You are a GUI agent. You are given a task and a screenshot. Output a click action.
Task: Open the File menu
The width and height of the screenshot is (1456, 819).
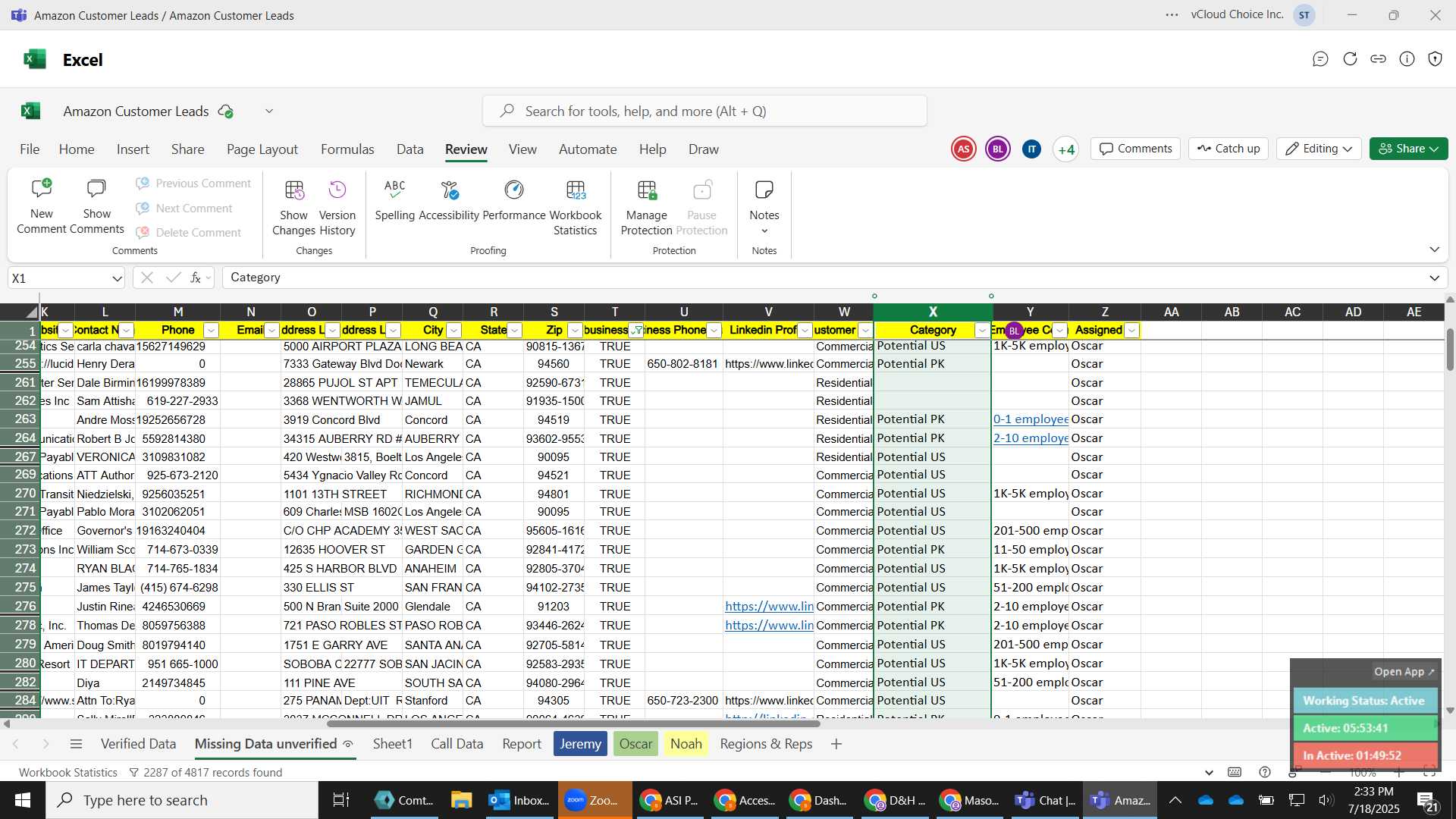30,149
